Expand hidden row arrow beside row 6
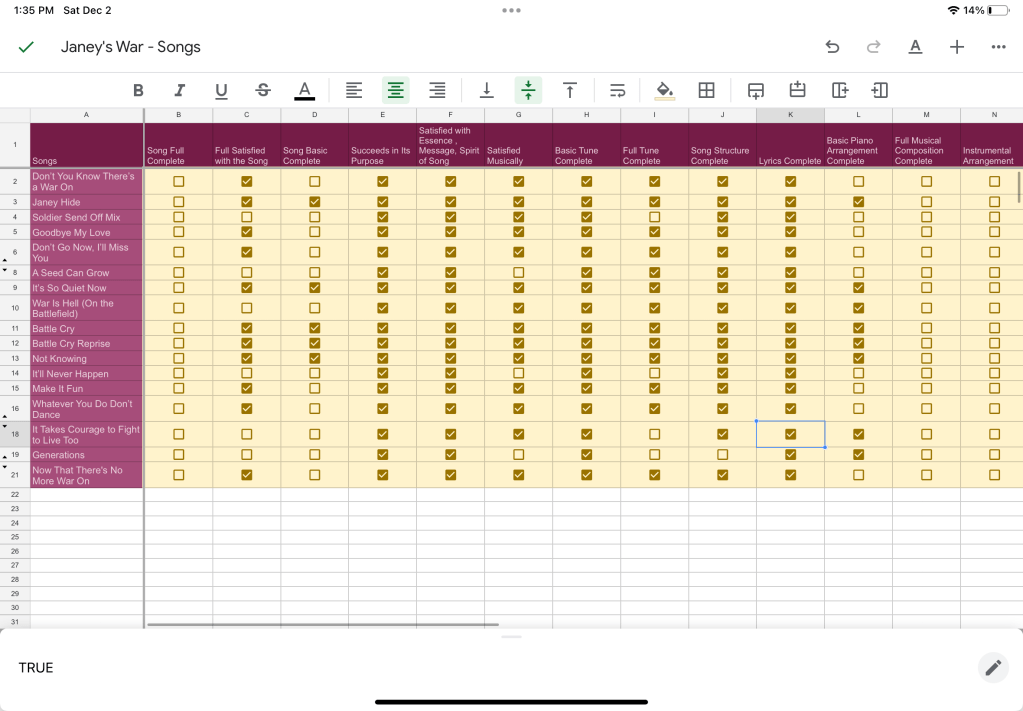 coord(5,259)
